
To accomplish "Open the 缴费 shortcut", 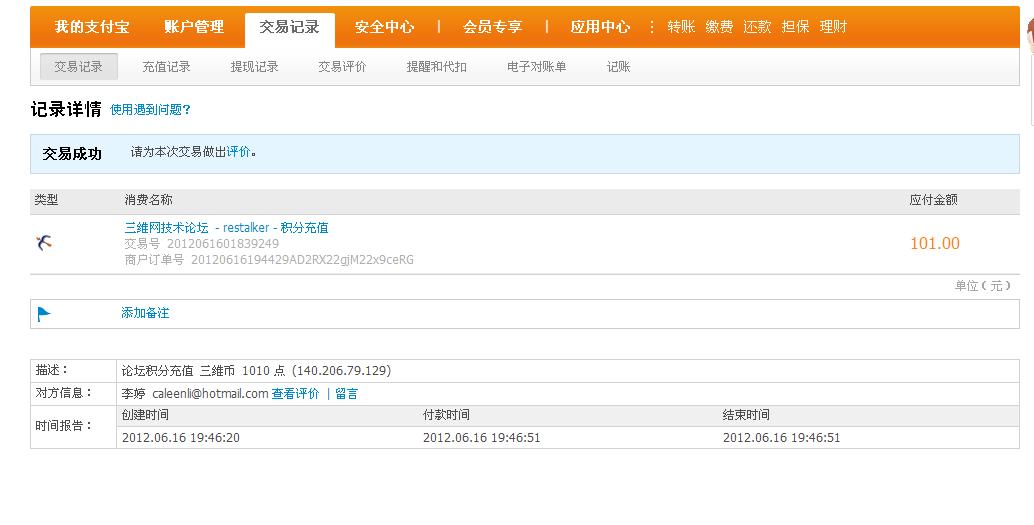I will [719, 27].
